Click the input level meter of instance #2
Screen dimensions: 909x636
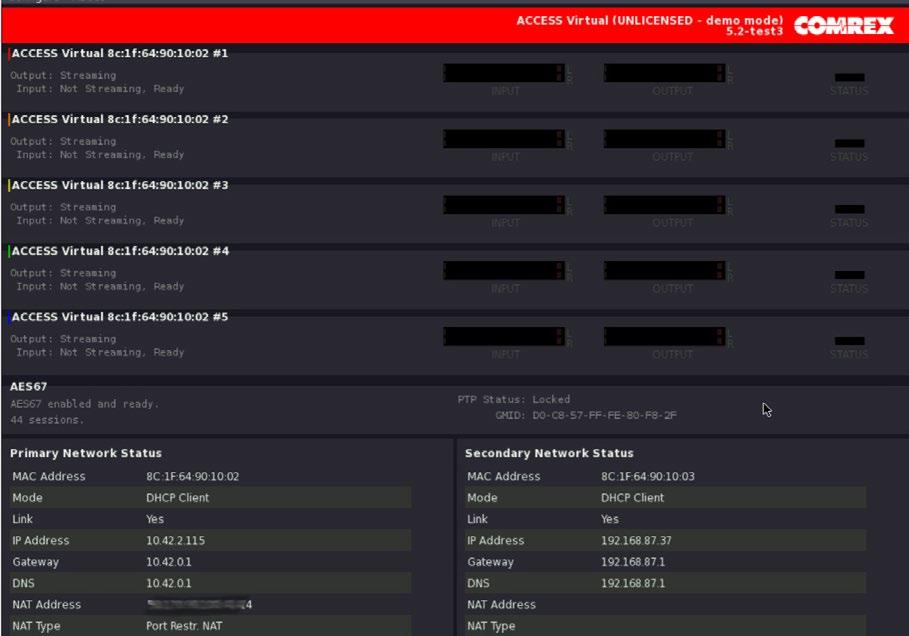tap(504, 139)
